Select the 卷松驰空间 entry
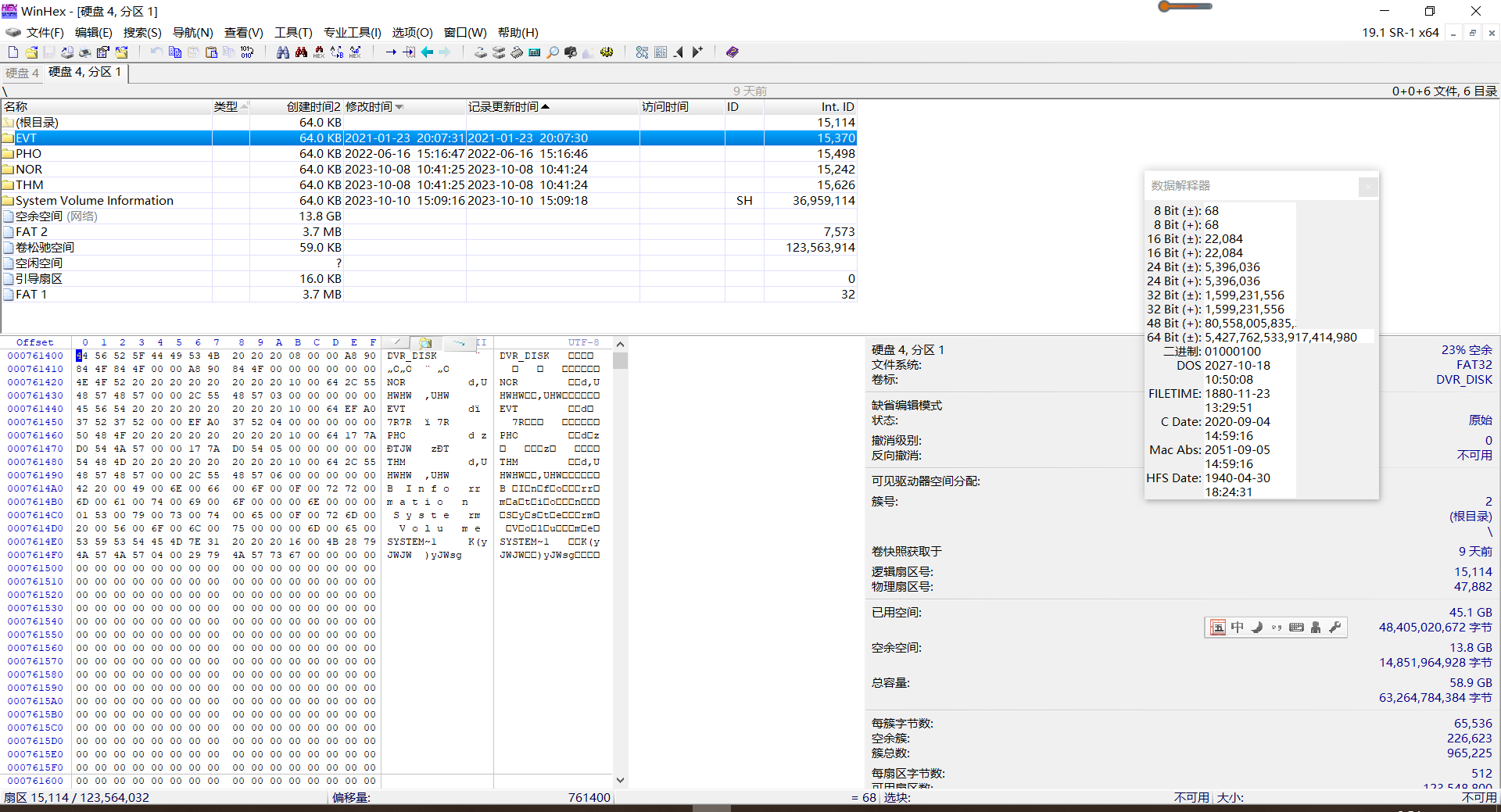Screen dimensions: 1501x812 coord(428,248)
